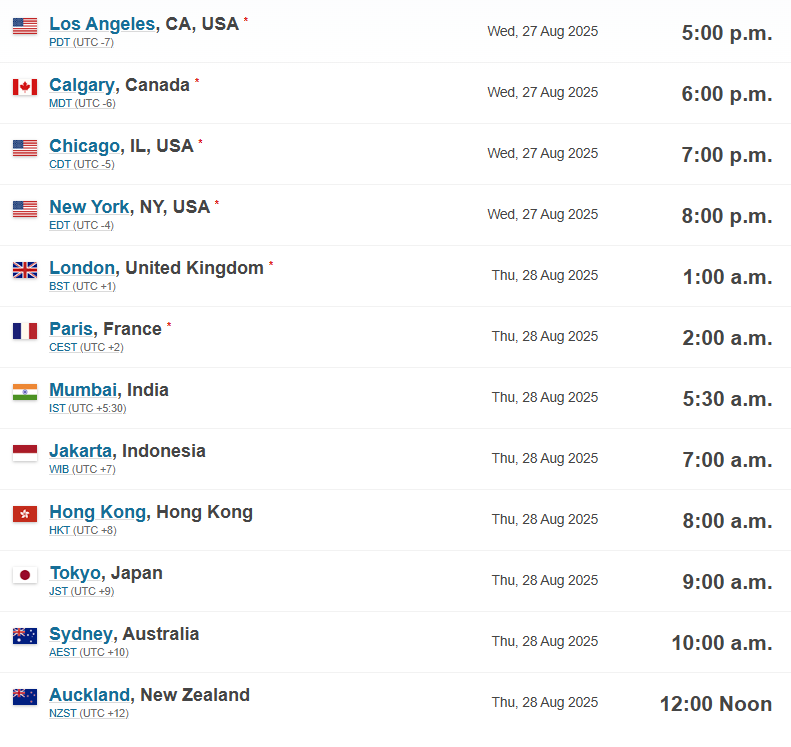Click the 12:00 Noon time for Auckland
The width and height of the screenshot is (791, 747).
pyautogui.click(x=716, y=704)
